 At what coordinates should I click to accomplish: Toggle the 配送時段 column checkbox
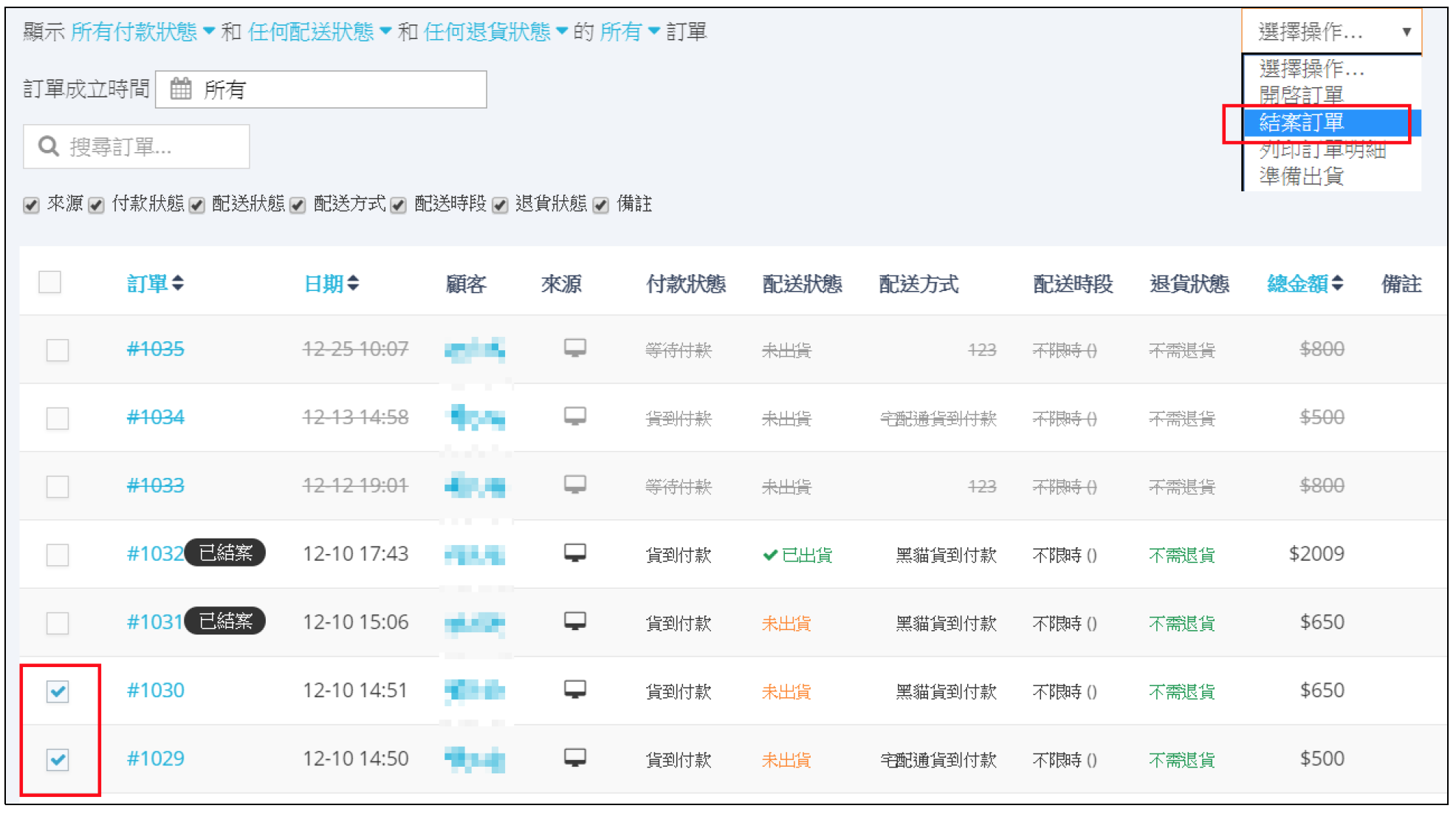point(399,205)
